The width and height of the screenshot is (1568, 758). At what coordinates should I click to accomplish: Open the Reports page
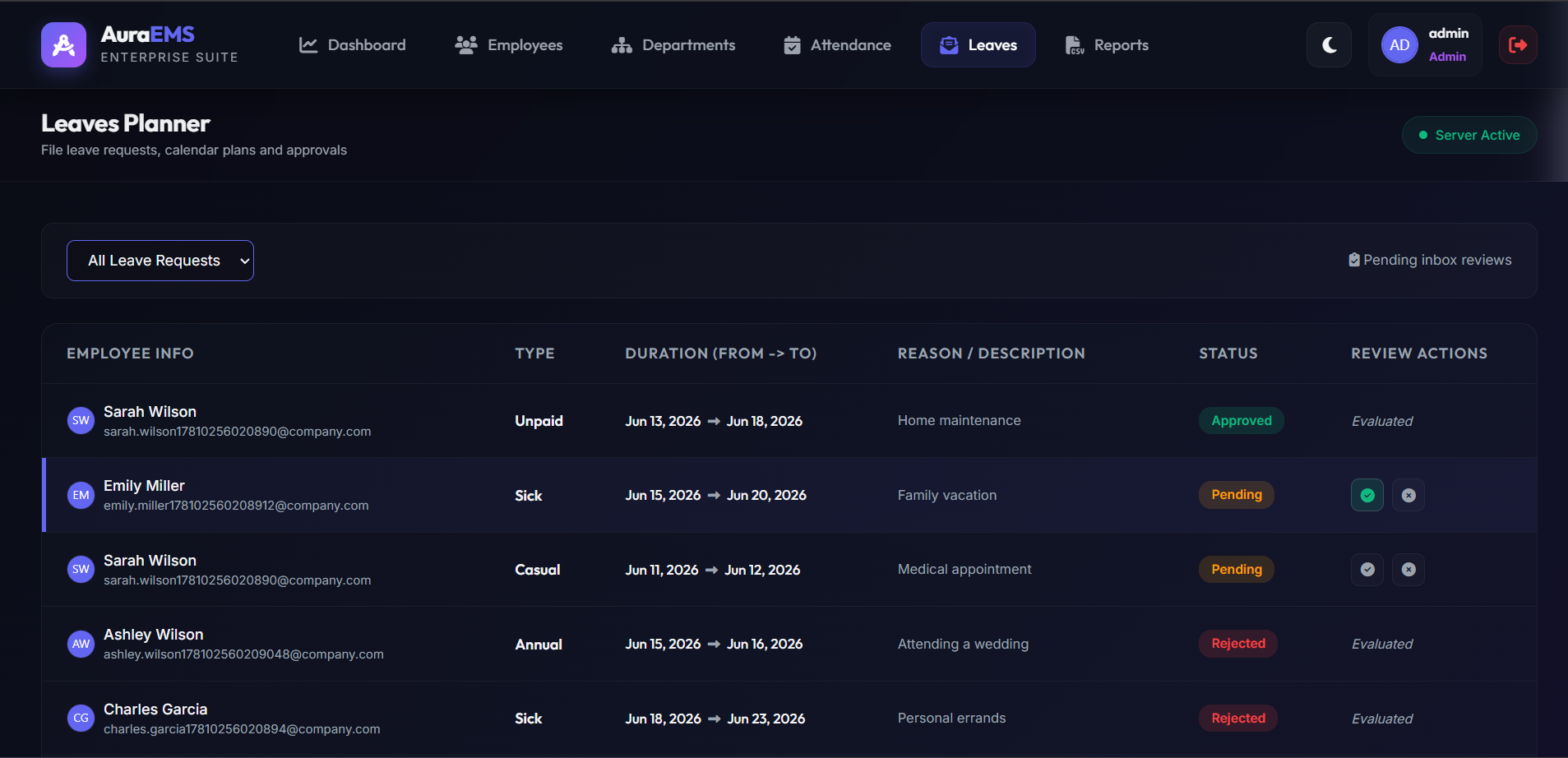click(x=1107, y=45)
